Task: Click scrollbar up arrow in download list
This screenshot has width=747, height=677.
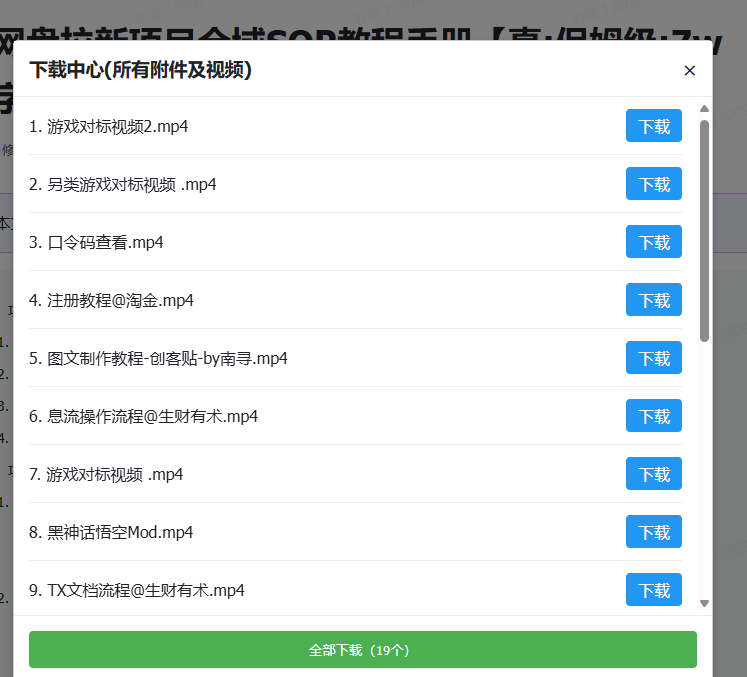Action: pos(704,108)
